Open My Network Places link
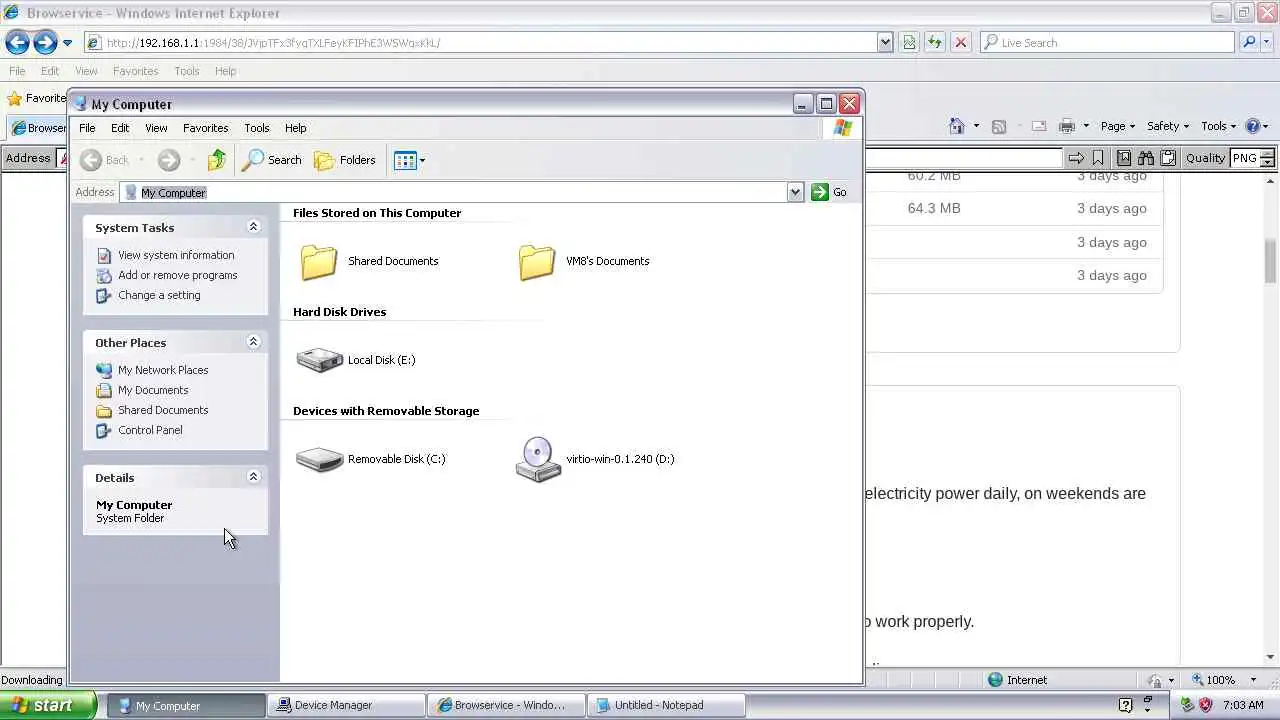The width and height of the screenshot is (1280, 720). click(163, 370)
